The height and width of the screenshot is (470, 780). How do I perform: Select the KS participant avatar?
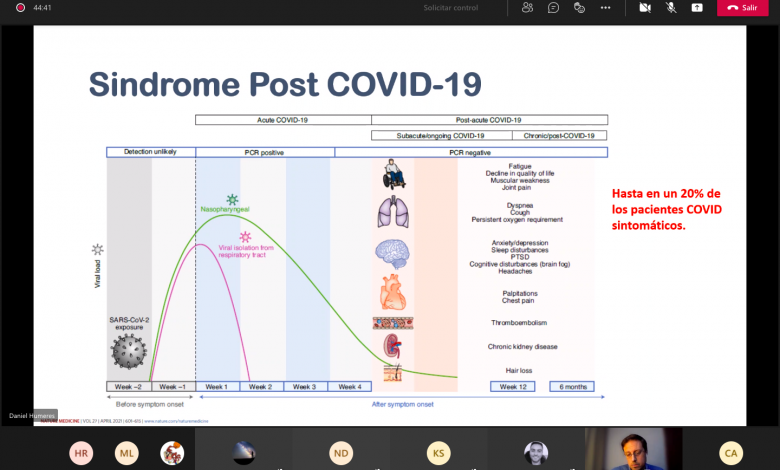(438, 453)
